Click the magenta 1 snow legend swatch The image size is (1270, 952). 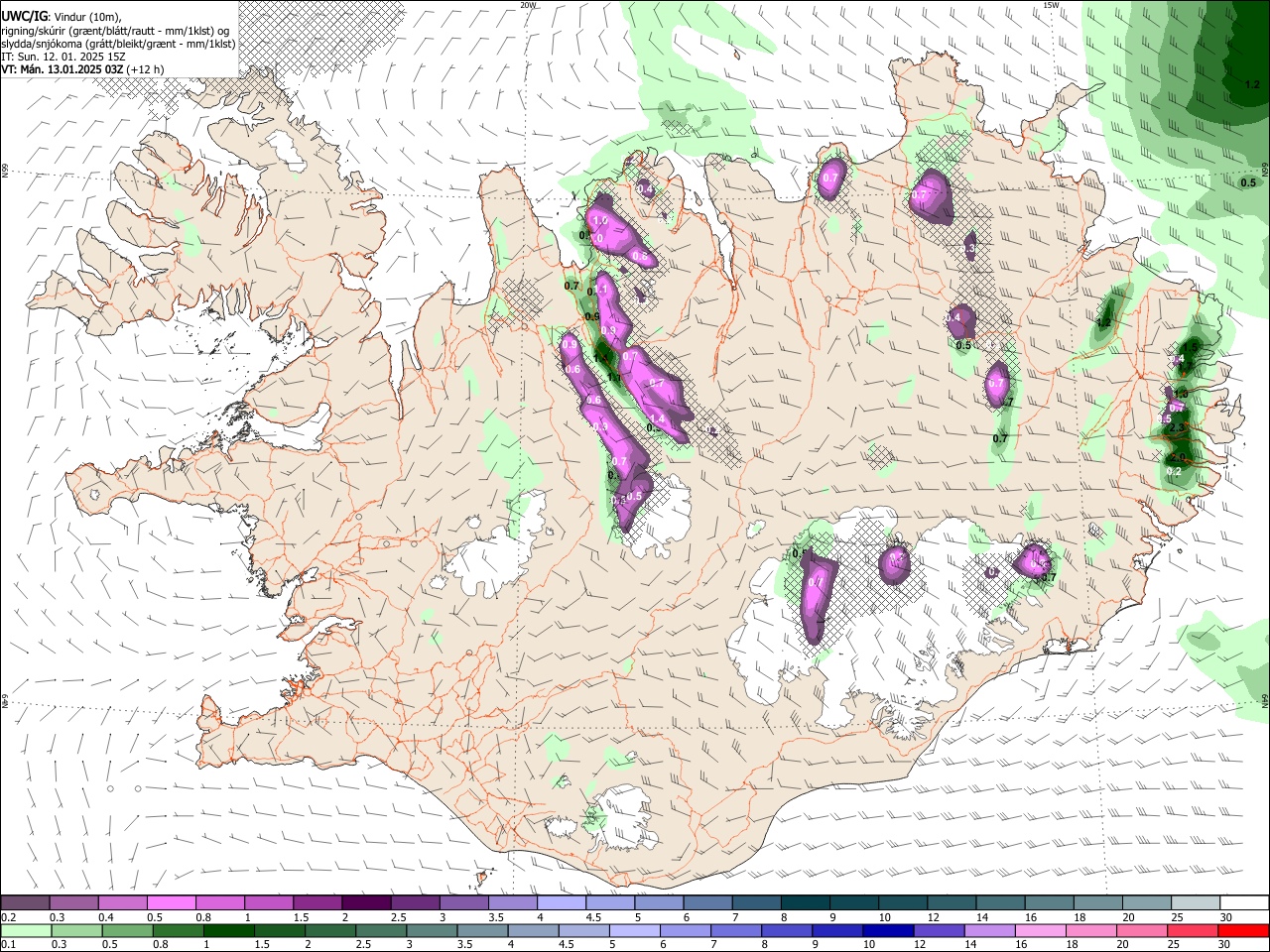[x=269, y=902]
